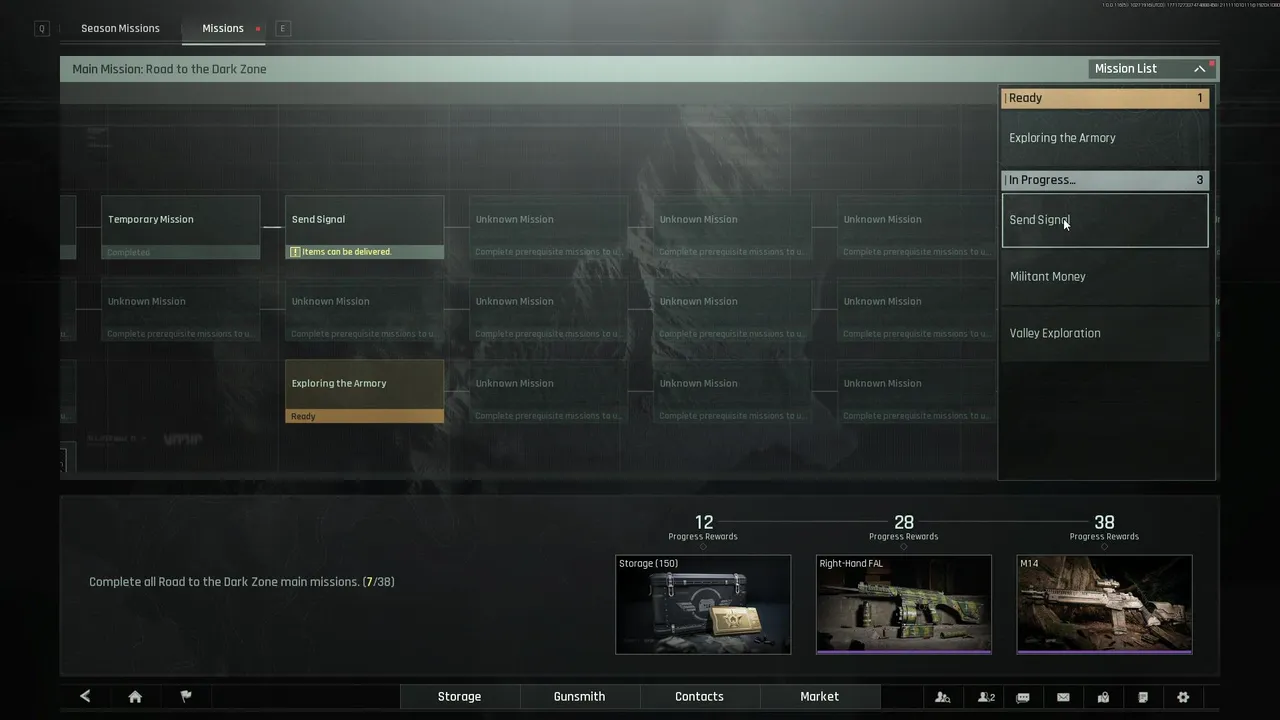Click 'Complete all Road to the Dark Zone' text
The height and width of the screenshot is (720, 1280).
[x=242, y=582]
